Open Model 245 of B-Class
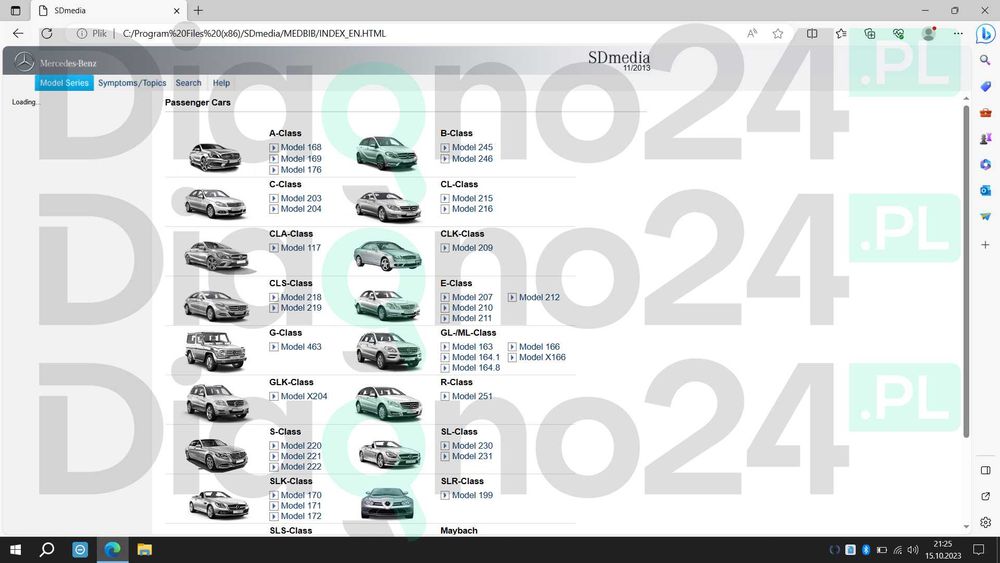Screen dimensions: 1000x563 tap(473, 147)
